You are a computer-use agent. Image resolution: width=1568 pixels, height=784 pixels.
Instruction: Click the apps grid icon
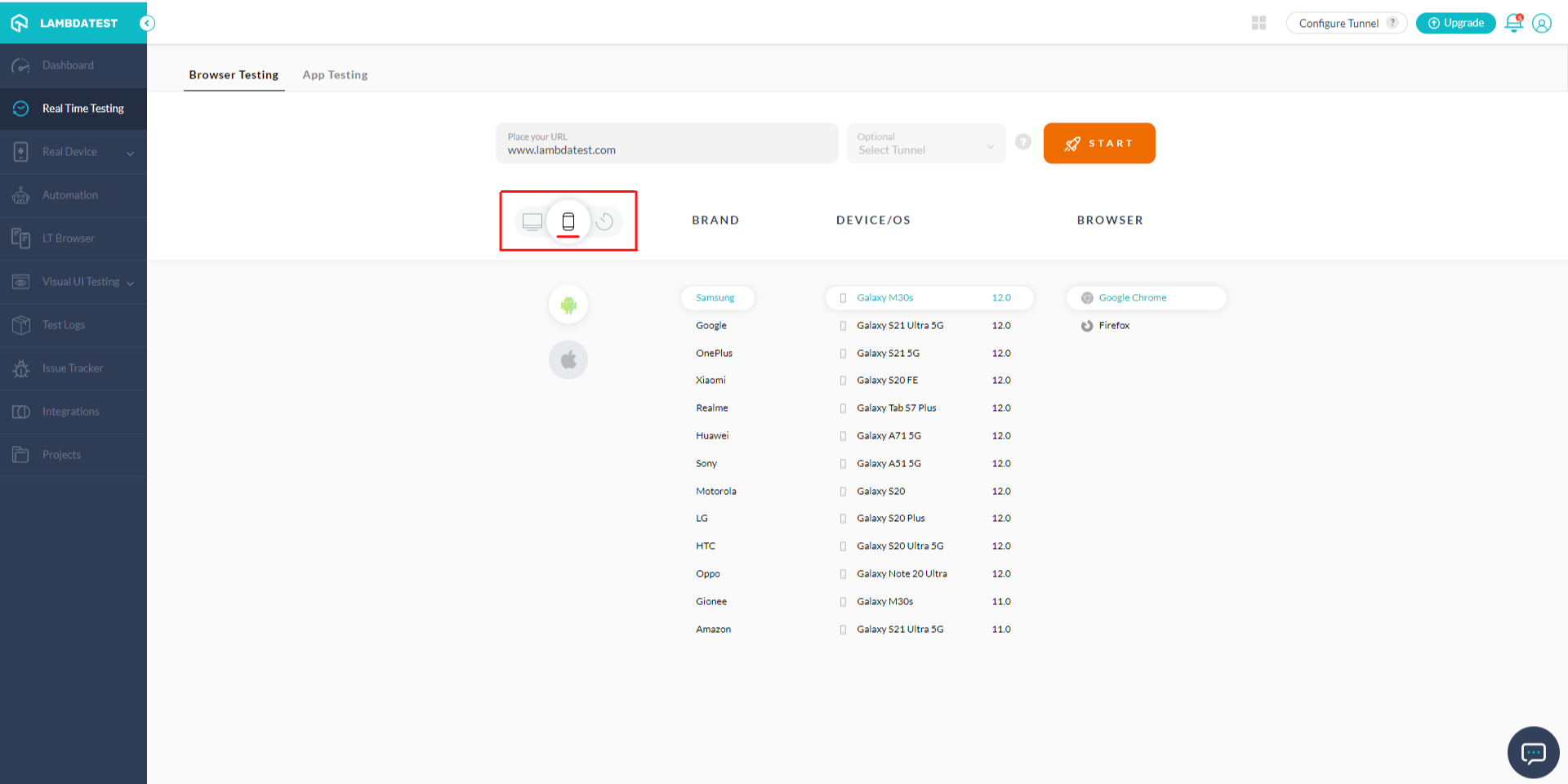coord(1258,23)
